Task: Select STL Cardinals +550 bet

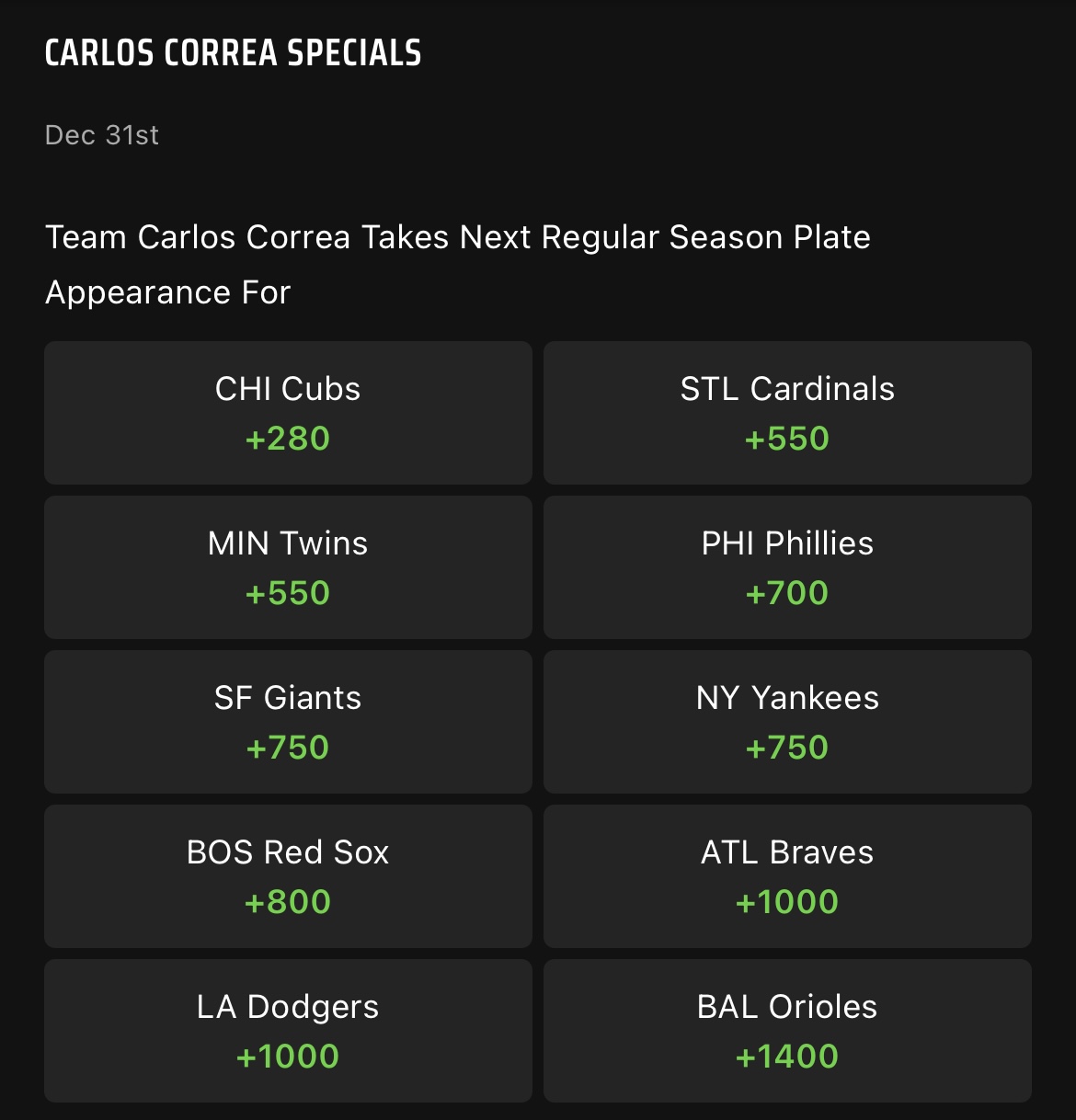Action: [x=787, y=413]
